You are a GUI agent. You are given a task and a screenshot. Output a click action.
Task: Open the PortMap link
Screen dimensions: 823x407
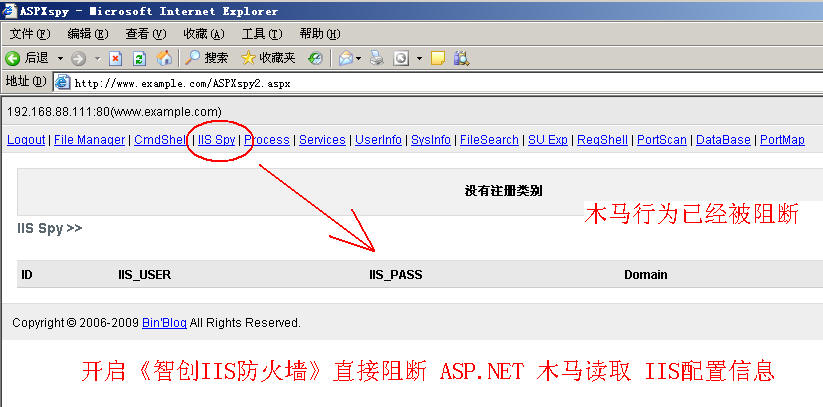coord(783,140)
